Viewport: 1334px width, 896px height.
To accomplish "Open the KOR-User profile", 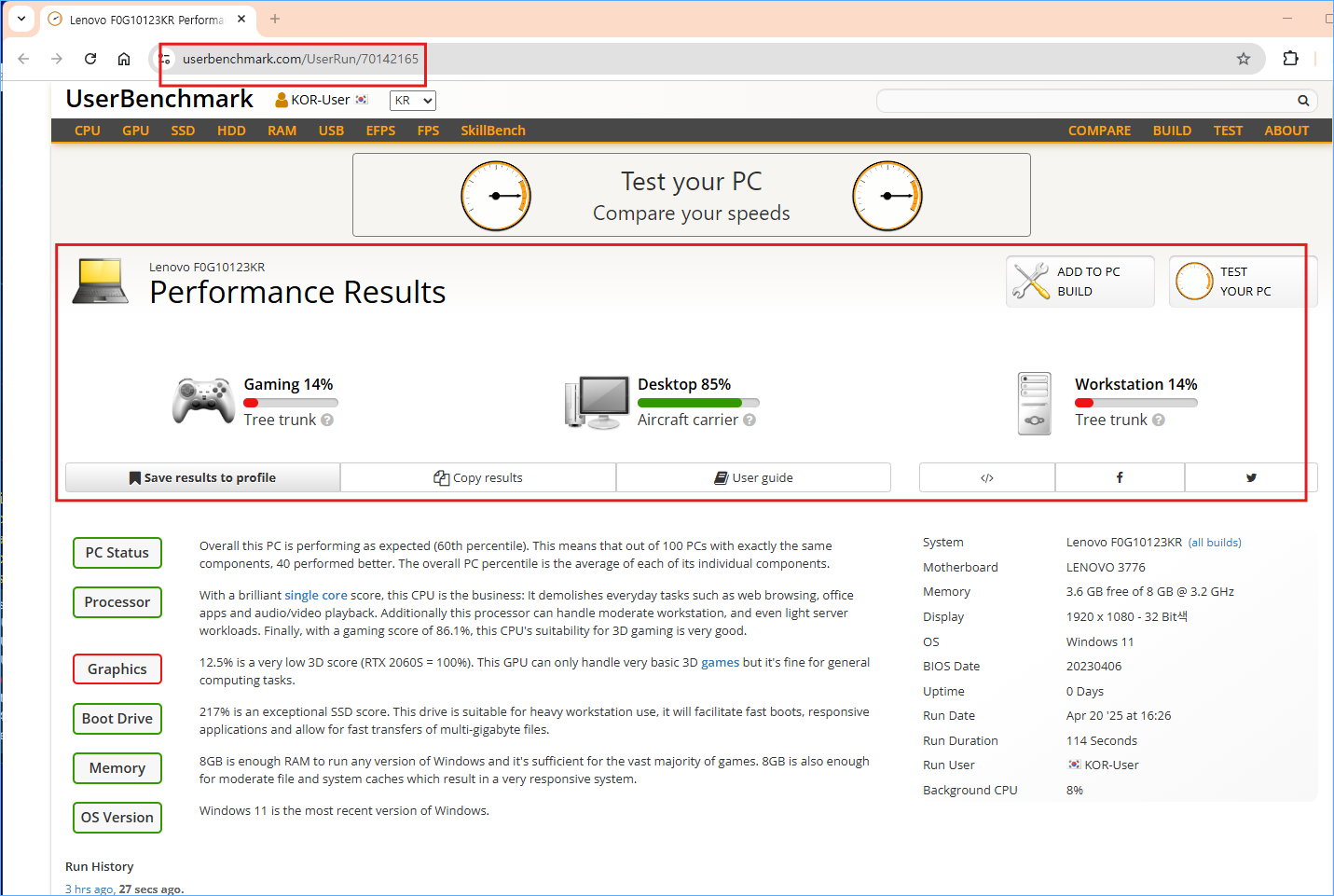I will 321,100.
